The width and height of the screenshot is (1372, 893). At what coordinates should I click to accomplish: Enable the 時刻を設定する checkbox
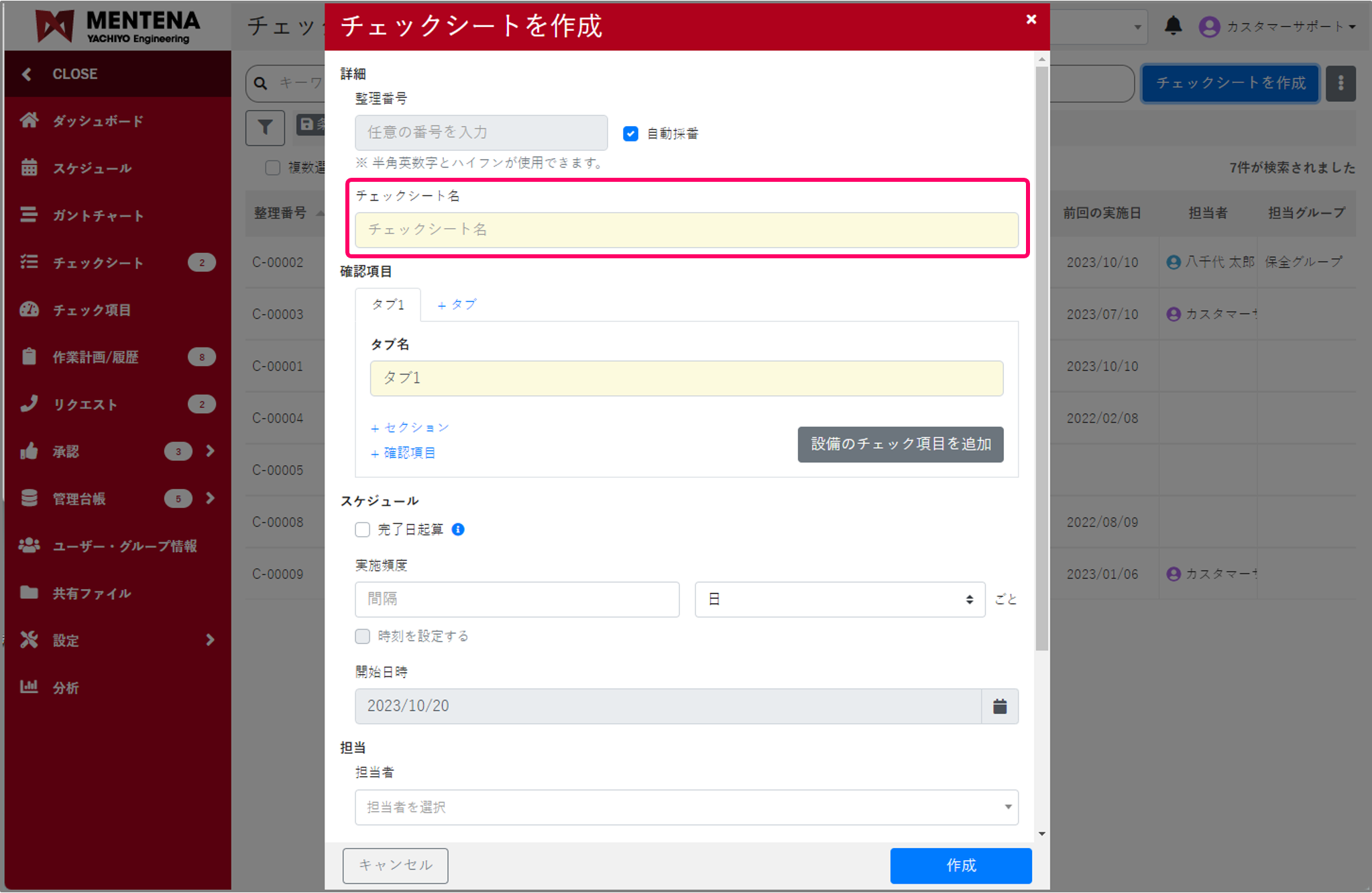[x=362, y=636]
